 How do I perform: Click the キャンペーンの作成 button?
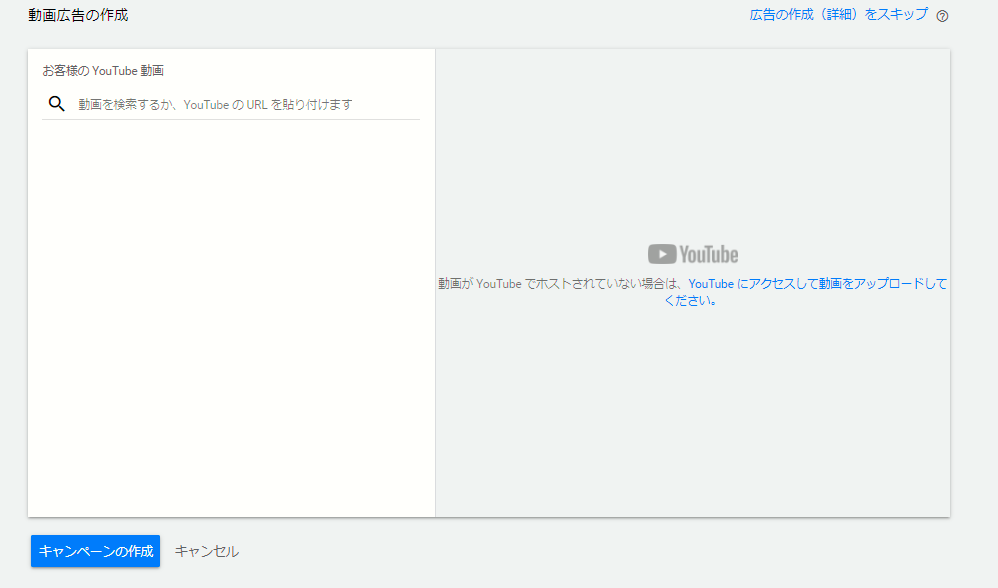95,551
